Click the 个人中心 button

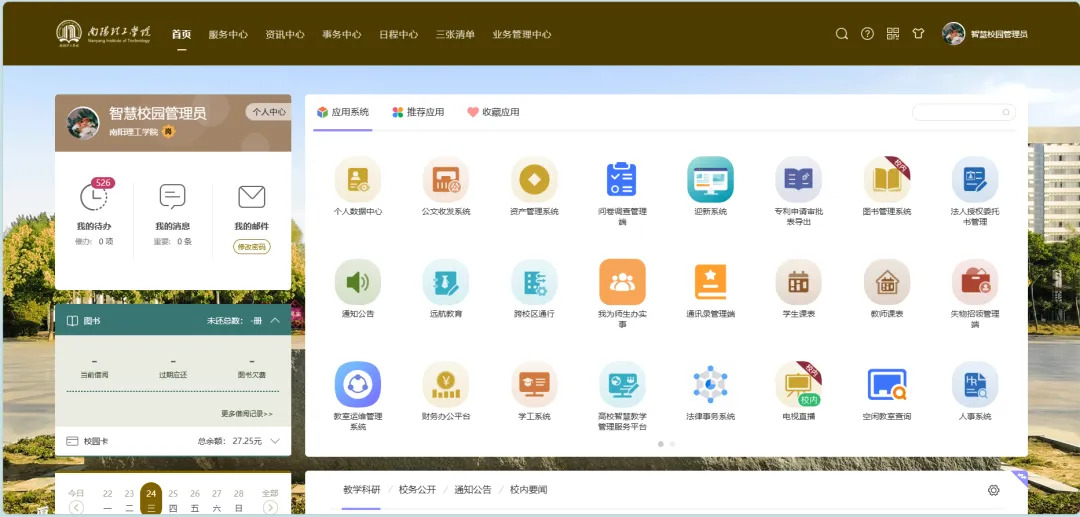[x=268, y=112]
